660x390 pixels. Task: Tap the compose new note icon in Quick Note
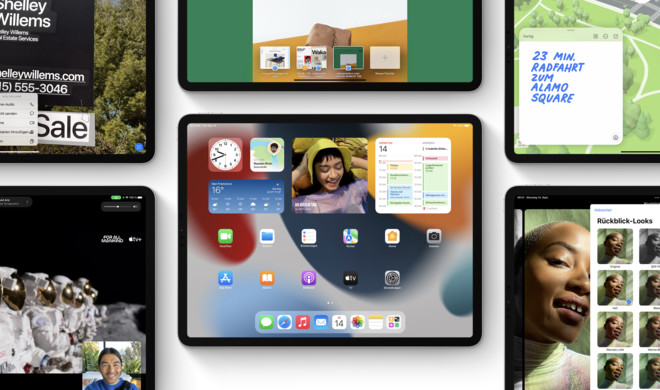click(x=615, y=37)
